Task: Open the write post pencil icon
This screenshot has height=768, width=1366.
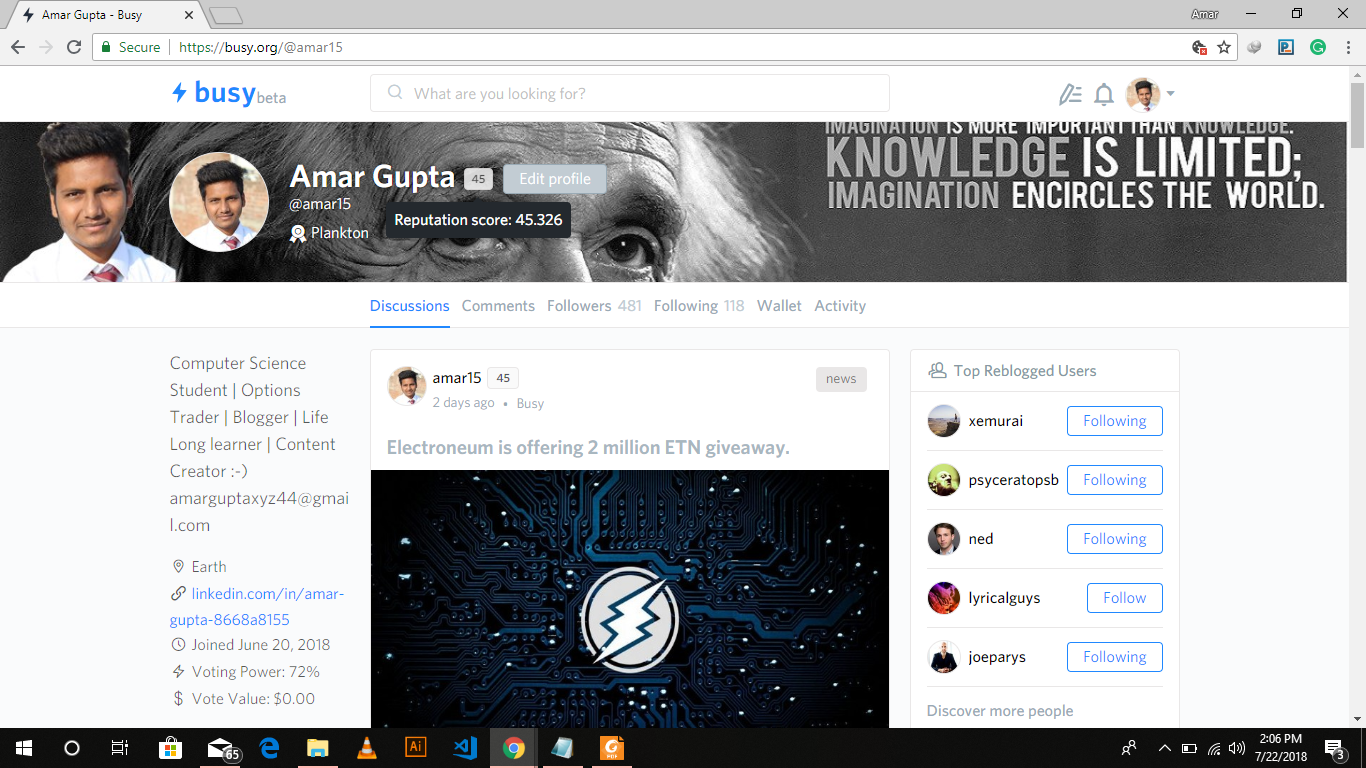Action: 1070,94
